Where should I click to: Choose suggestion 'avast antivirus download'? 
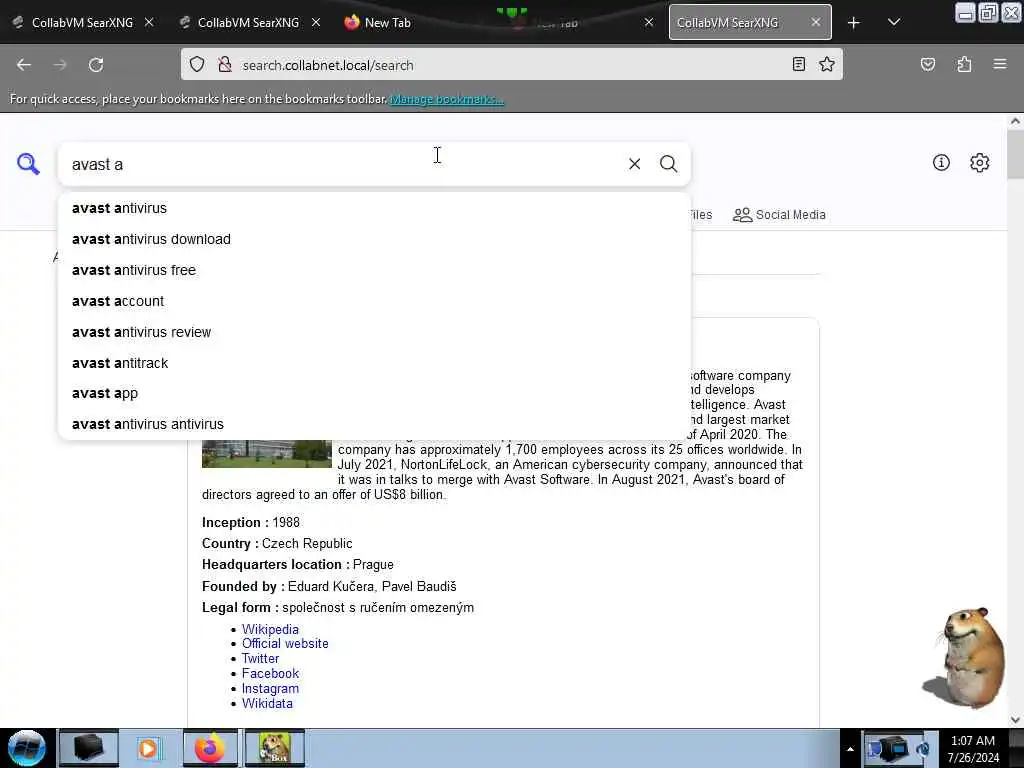pyautogui.click(x=374, y=239)
